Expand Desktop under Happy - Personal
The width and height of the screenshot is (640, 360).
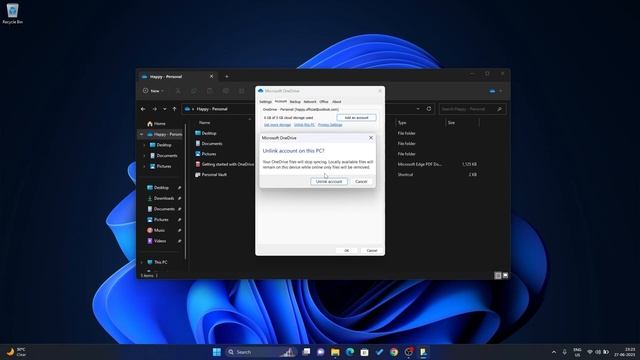[x=144, y=145]
